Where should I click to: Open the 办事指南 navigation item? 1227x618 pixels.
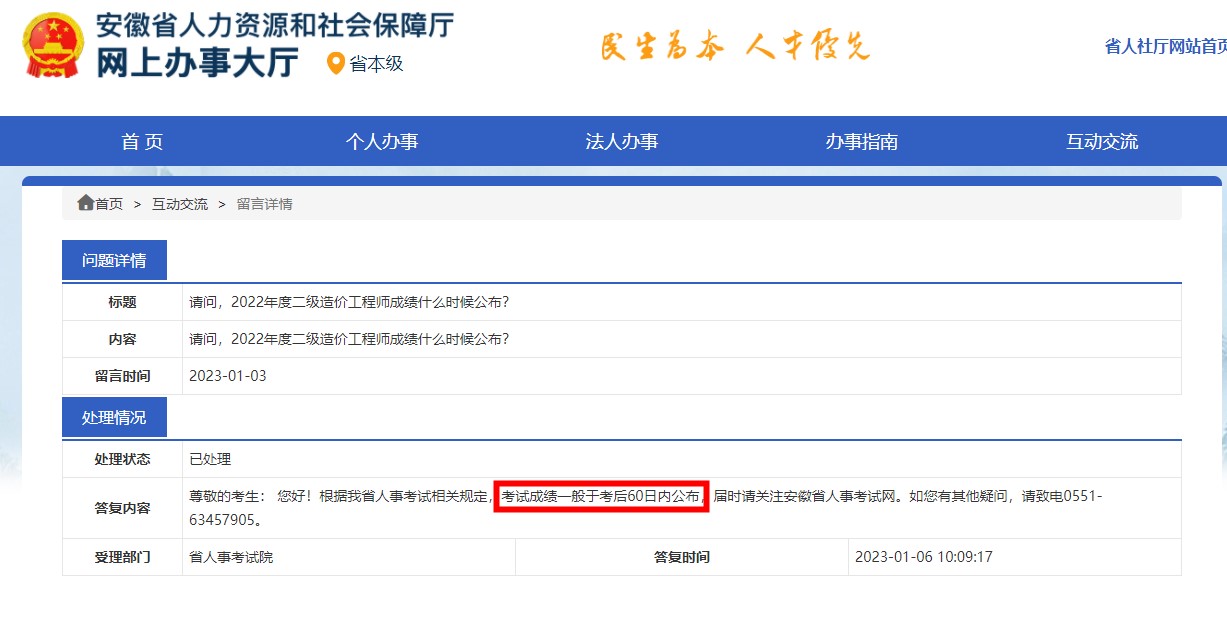(x=862, y=142)
